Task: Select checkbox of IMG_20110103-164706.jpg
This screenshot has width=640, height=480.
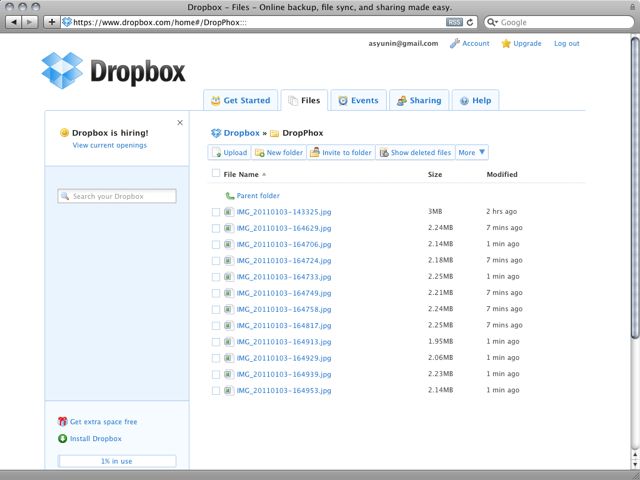Action: [216, 244]
